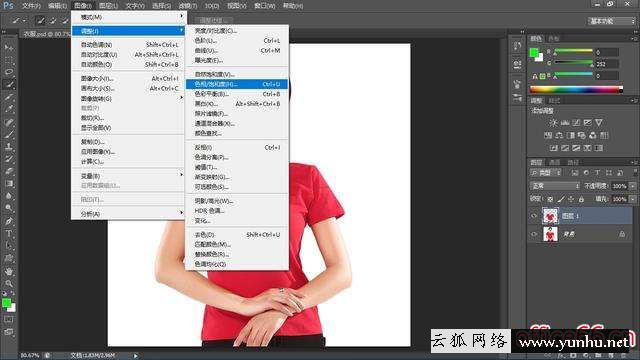Viewport: 640px width, 360px height.
Task: Open the 文件 File menu
Action: [31, 6]
